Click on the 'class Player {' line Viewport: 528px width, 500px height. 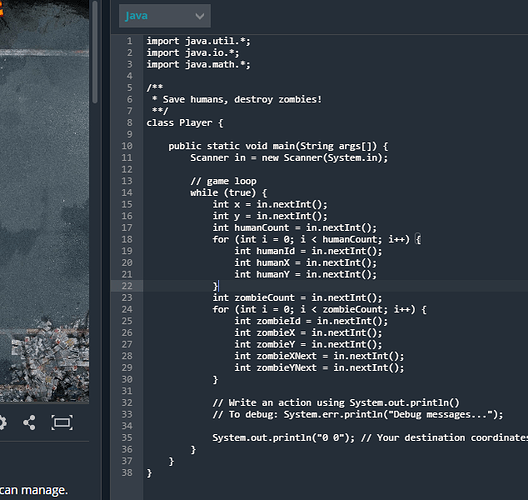185,123
